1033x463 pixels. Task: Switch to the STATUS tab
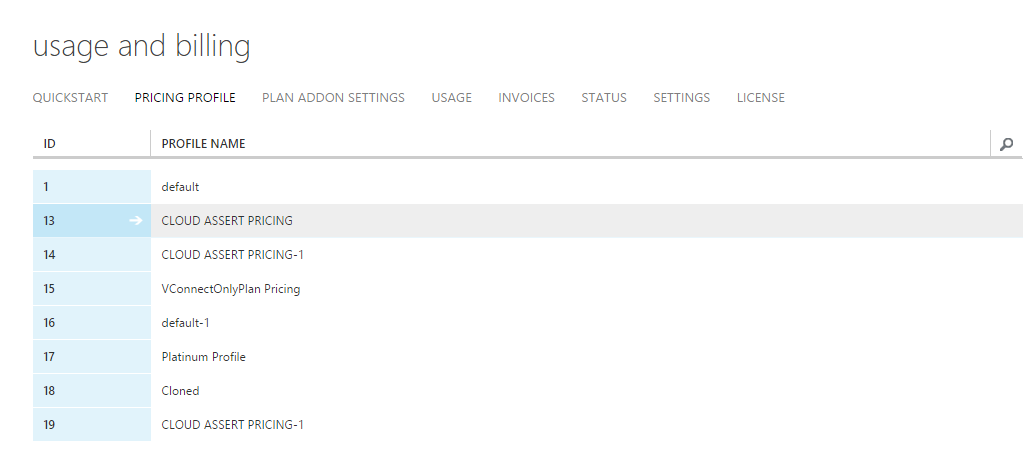(604, 97)
